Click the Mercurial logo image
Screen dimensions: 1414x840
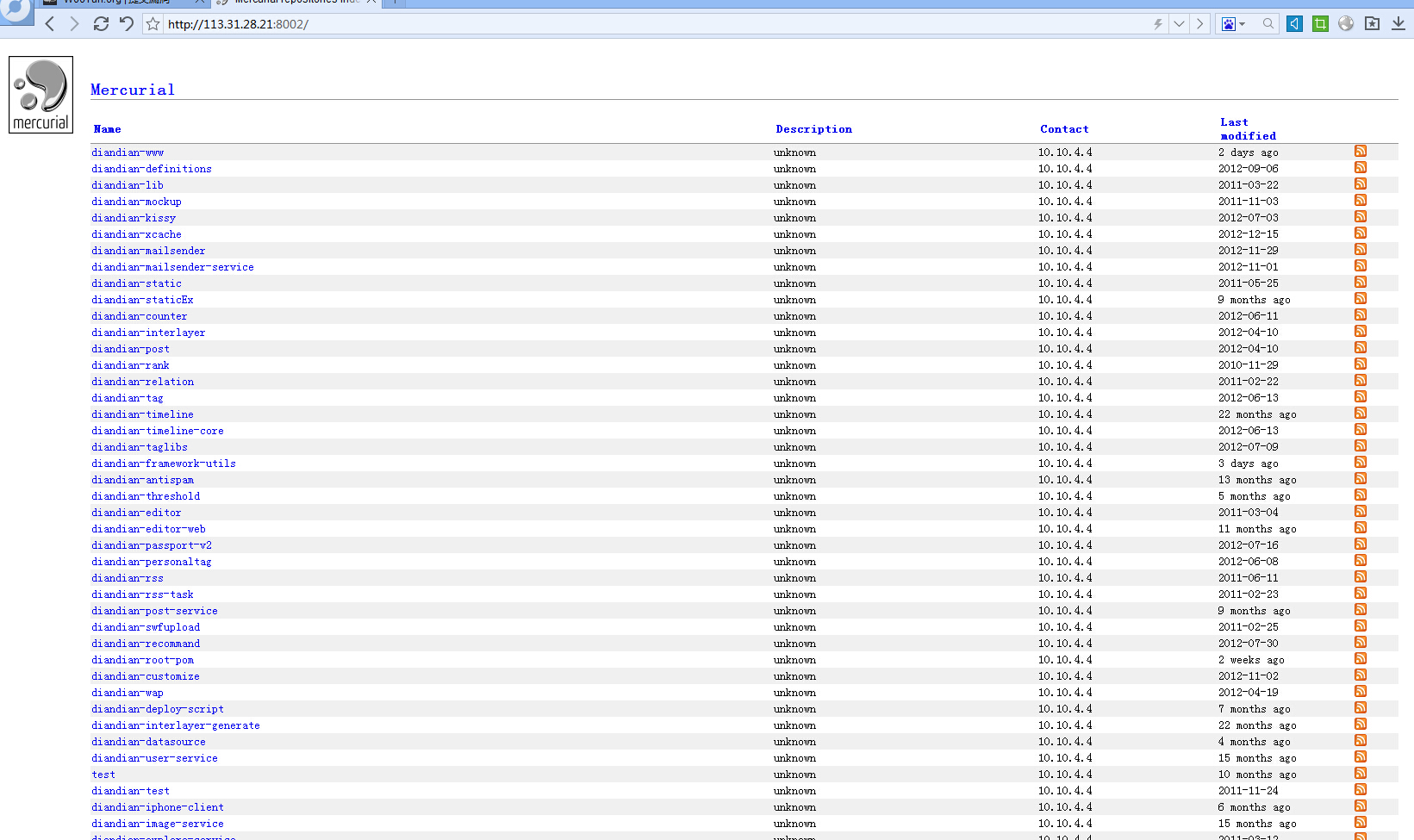pos(40,95)
